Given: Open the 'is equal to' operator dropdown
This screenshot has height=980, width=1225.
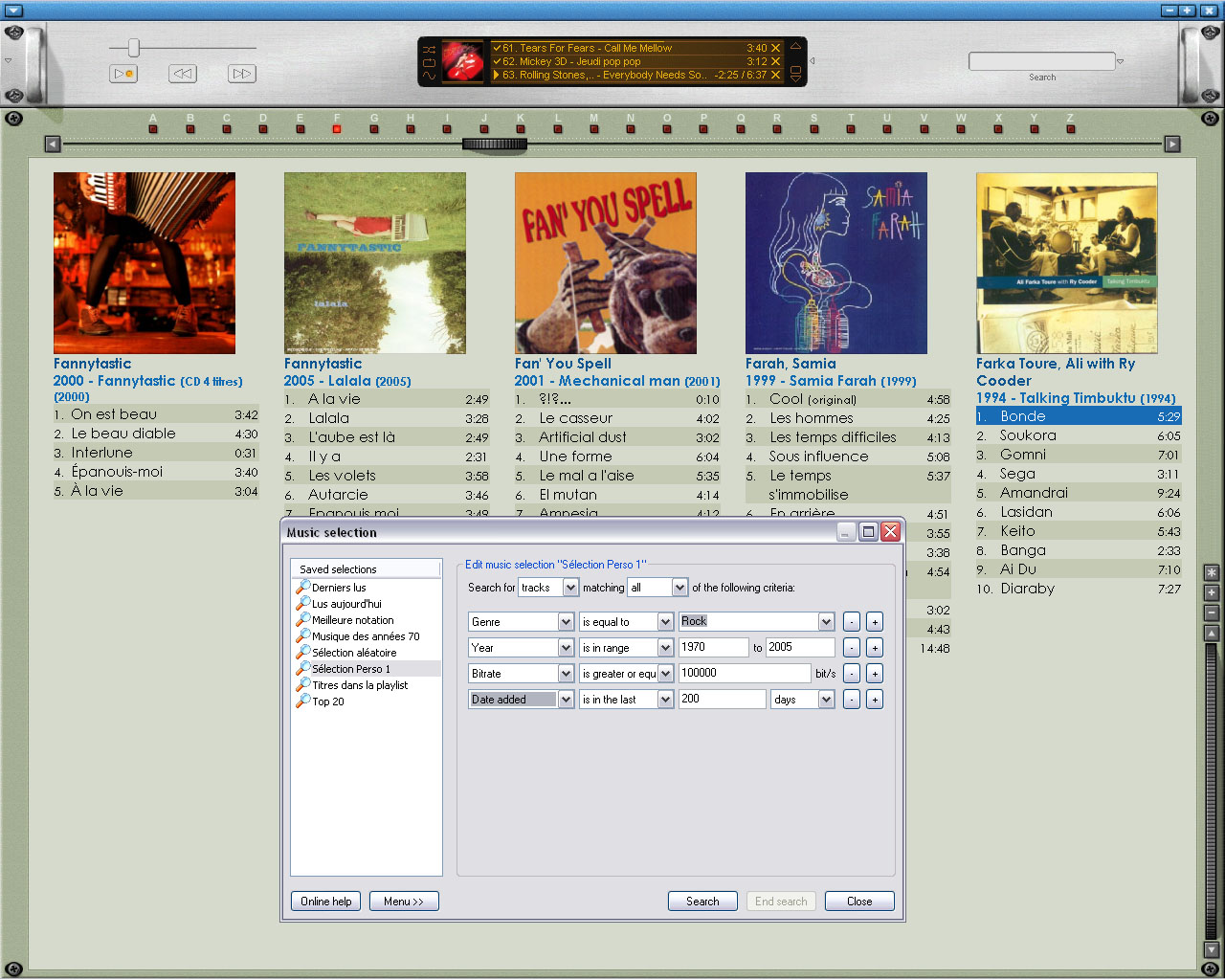Looking at the screenshot, I should (x=665, y=622).
